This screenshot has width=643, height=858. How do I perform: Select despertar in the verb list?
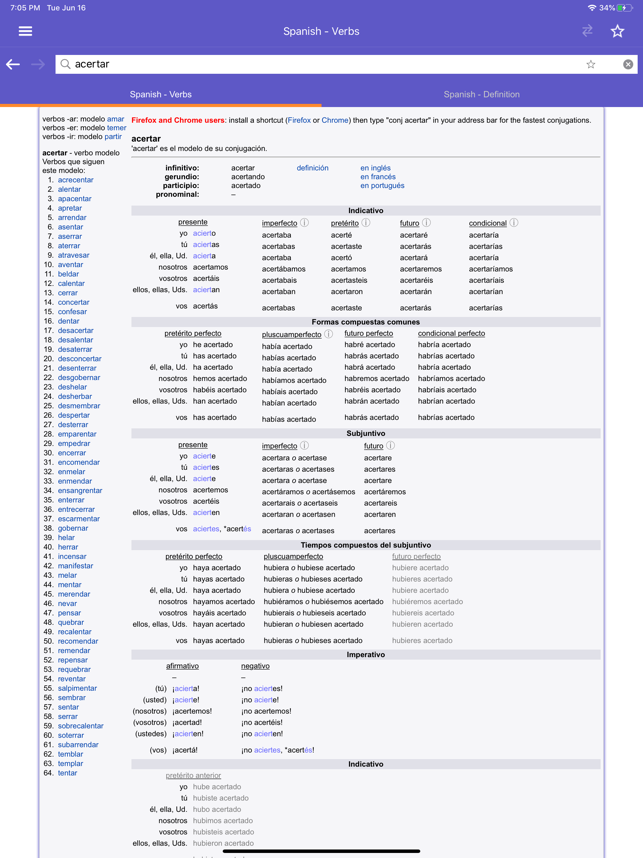[74, 415]
